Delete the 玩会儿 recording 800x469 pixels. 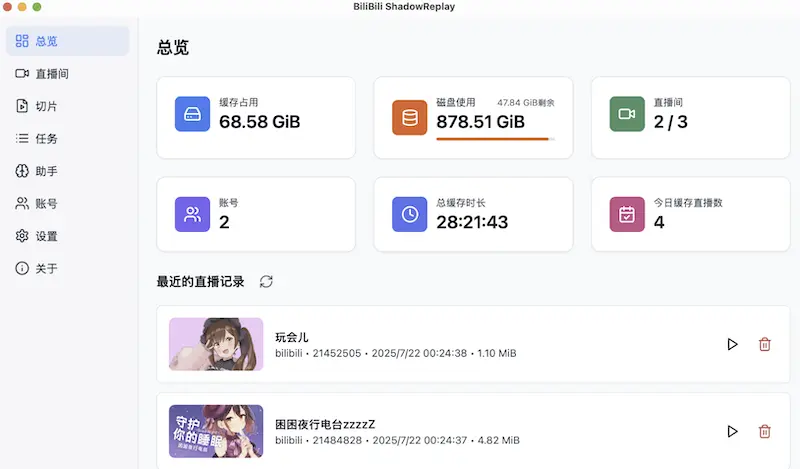pyautogui.click(x=764, y=344)
